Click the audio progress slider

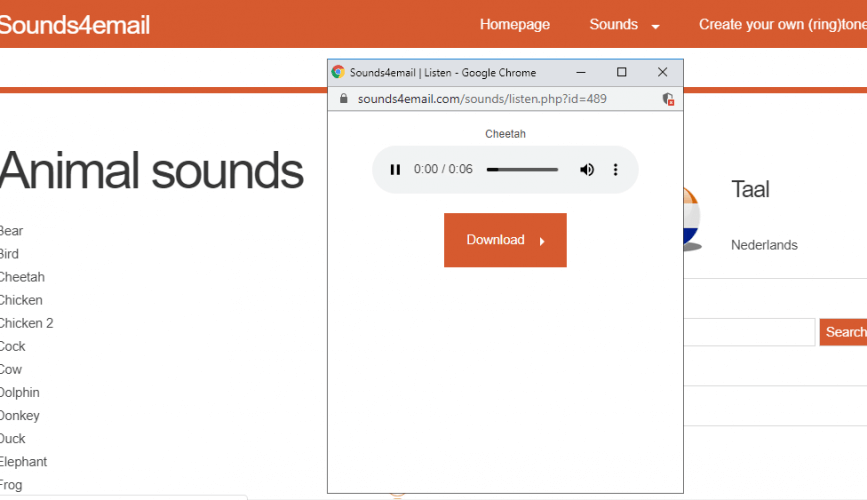click(522, 170)
